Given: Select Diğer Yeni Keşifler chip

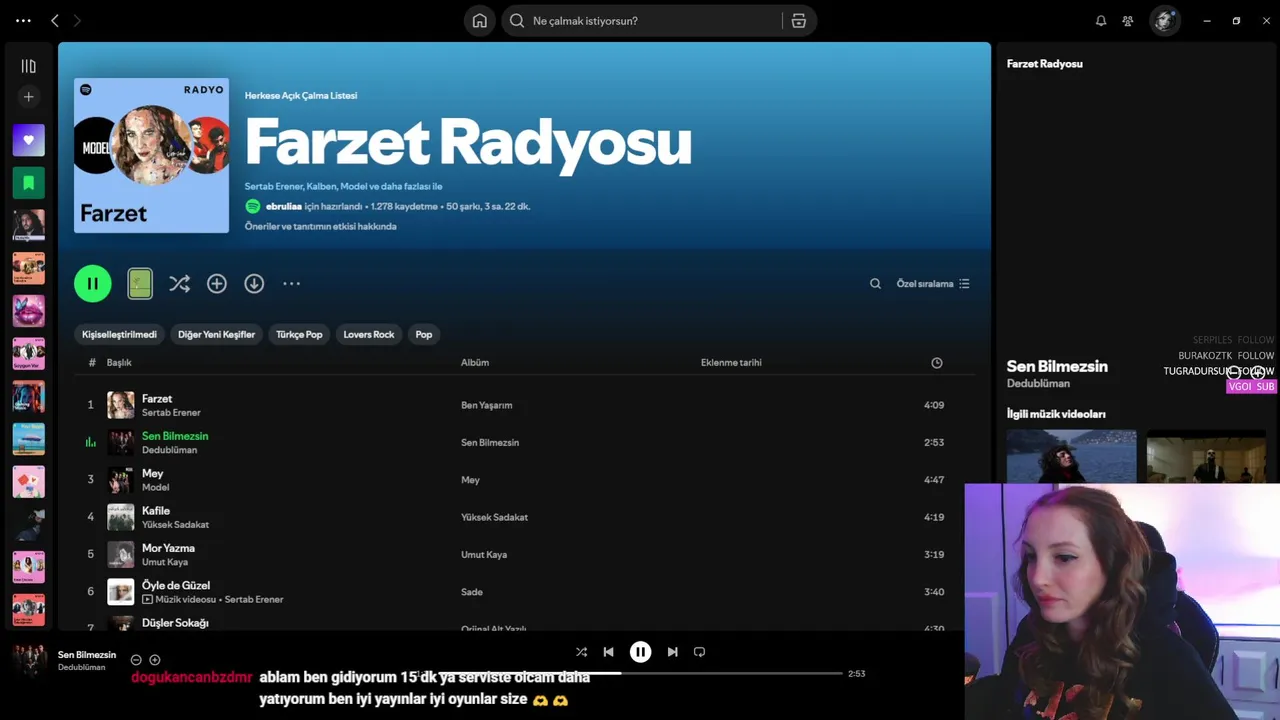Looking at the screenshot, I should [216, 334].
